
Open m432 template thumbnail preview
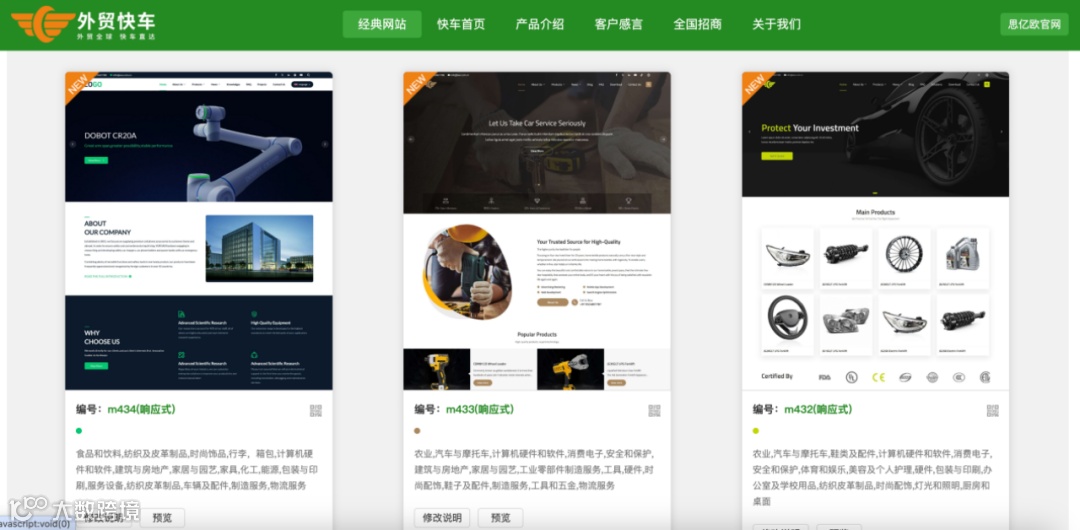tap(875, 231)
